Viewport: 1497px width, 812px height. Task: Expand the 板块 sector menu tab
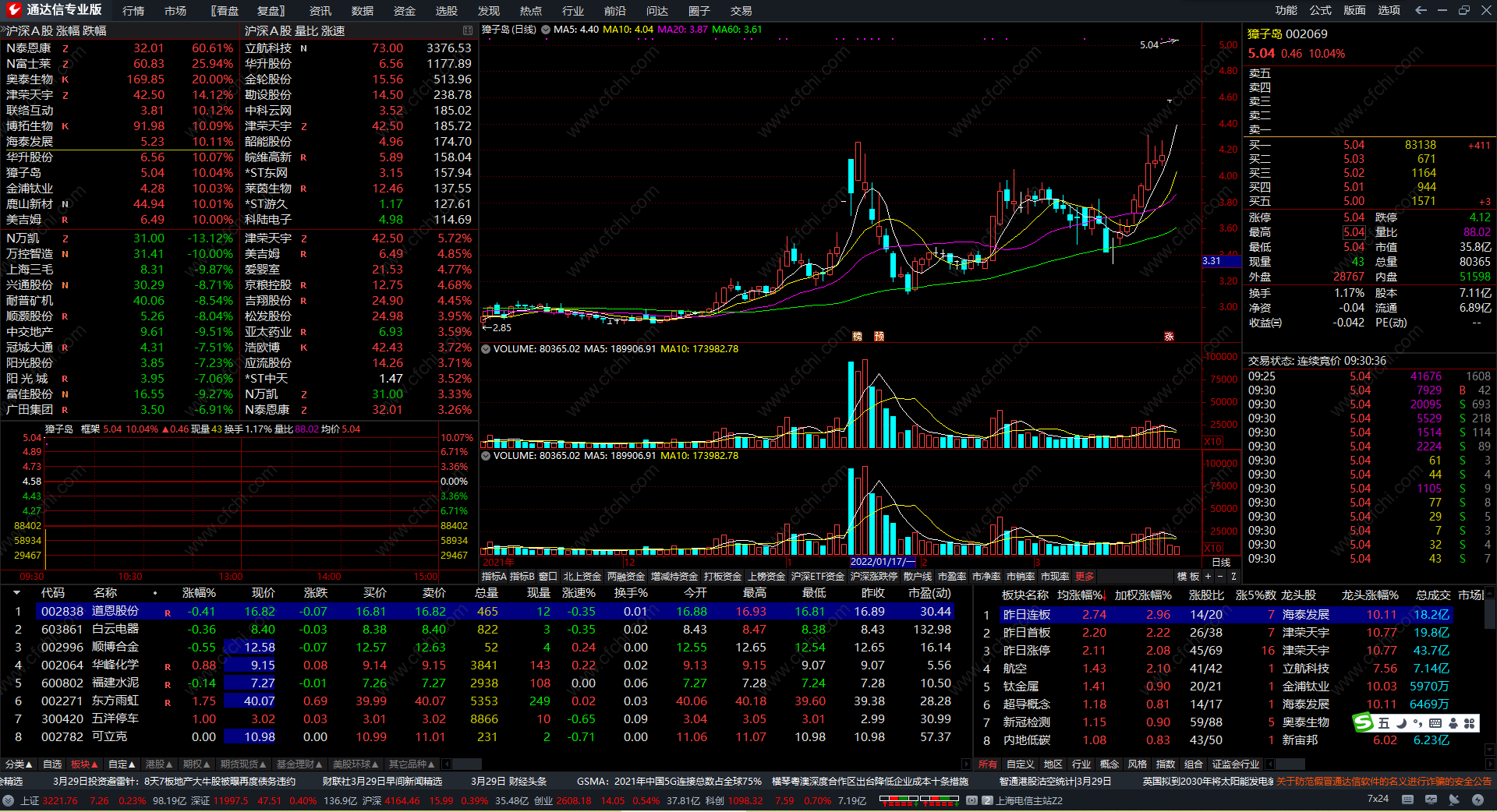point(84,764)
